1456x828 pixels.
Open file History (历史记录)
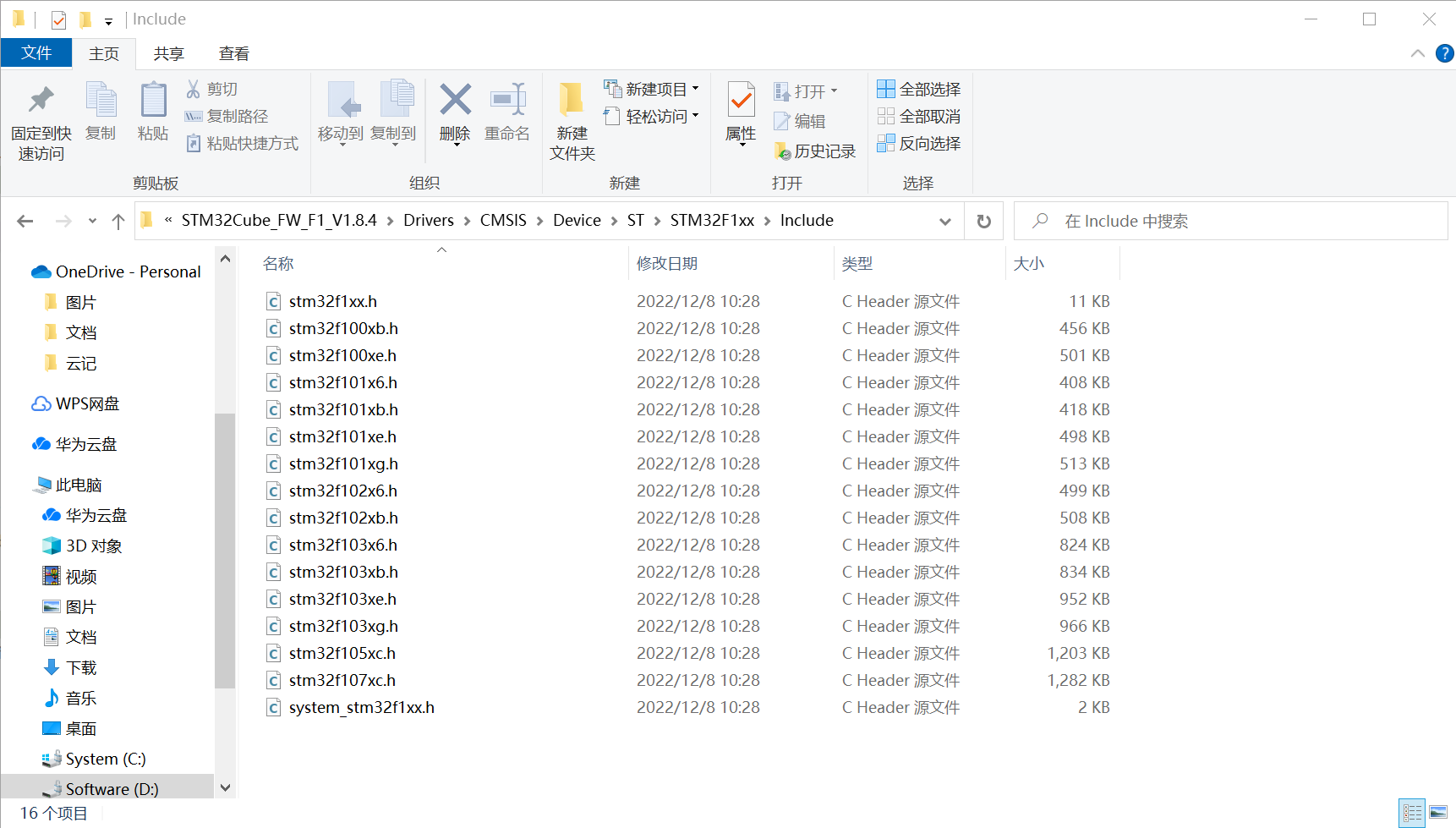(815, 151)
